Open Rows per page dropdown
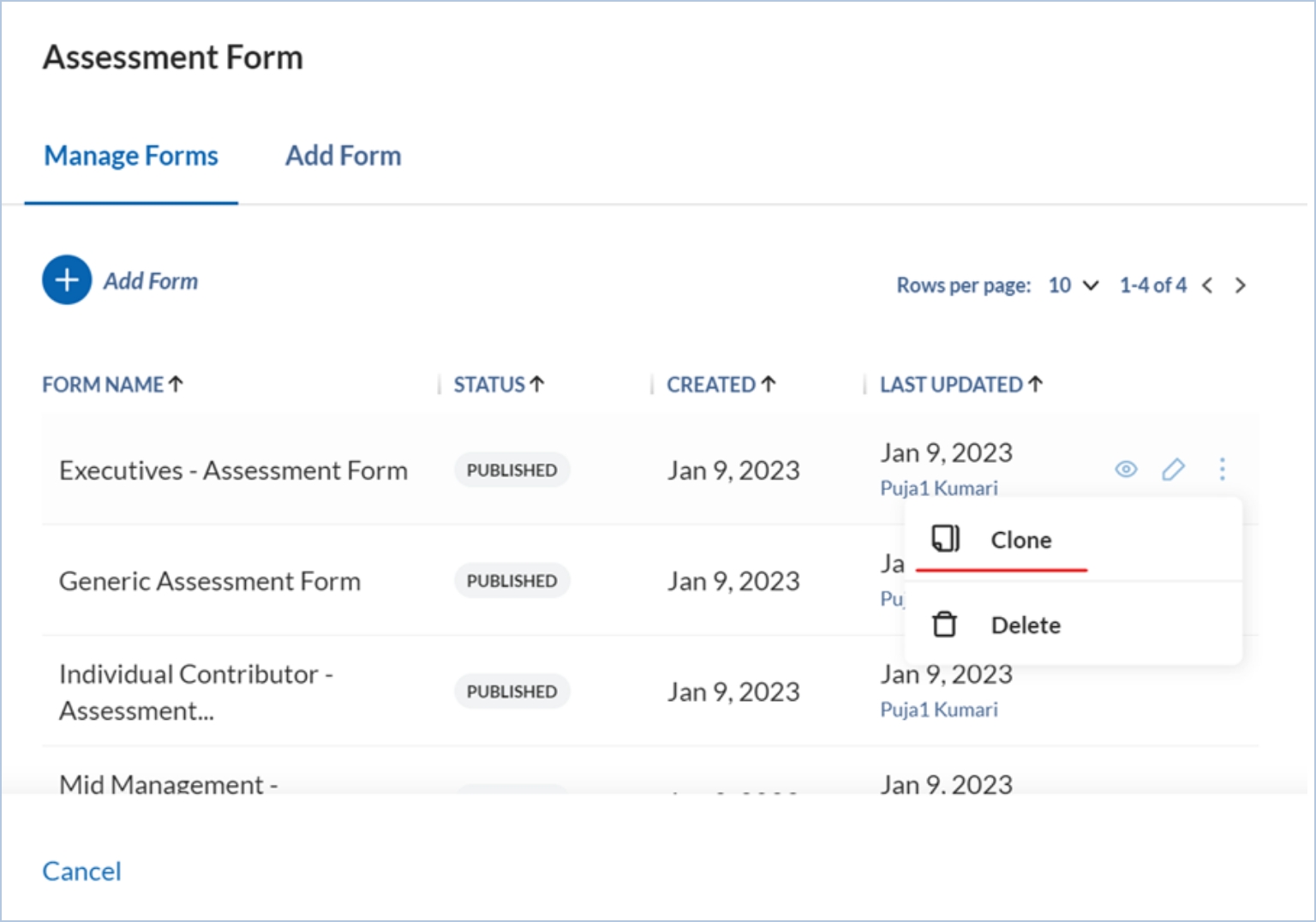 tap(1074, 285)
